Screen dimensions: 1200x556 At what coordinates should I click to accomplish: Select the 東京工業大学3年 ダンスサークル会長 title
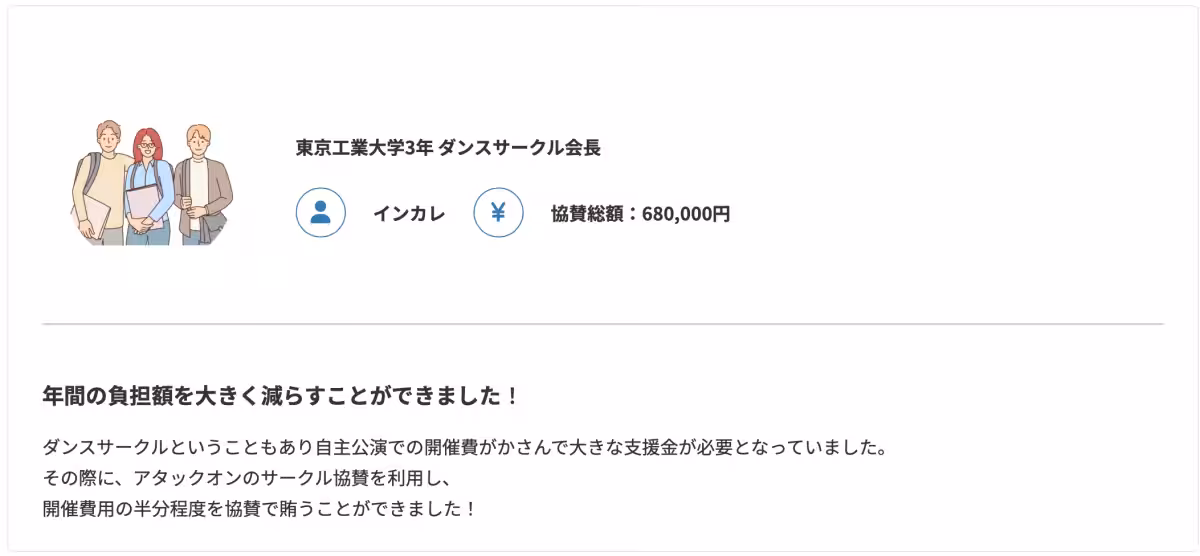[x=448, y=148]
